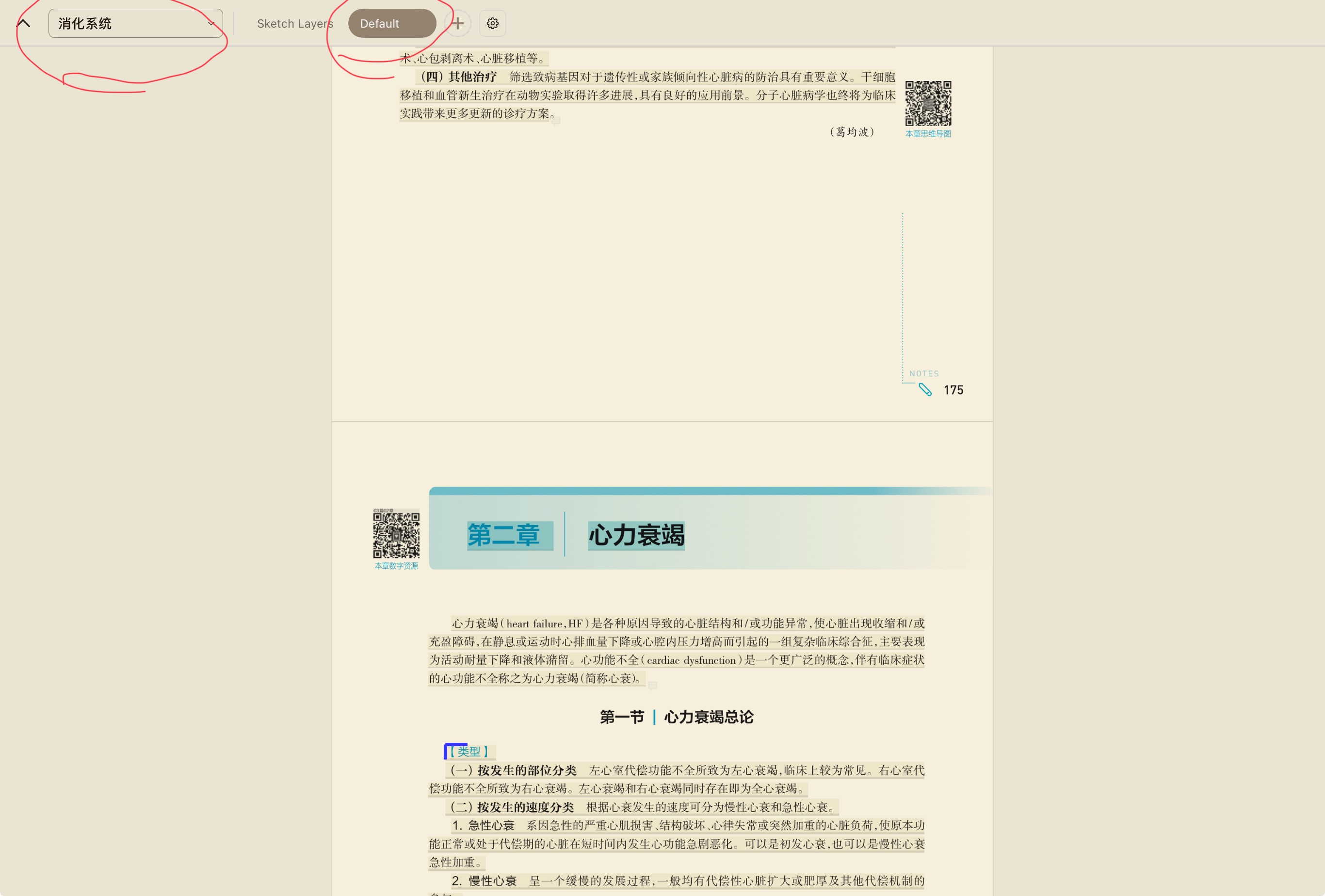Click the 本章数字资源 QR code

click(x=396, y=535)
